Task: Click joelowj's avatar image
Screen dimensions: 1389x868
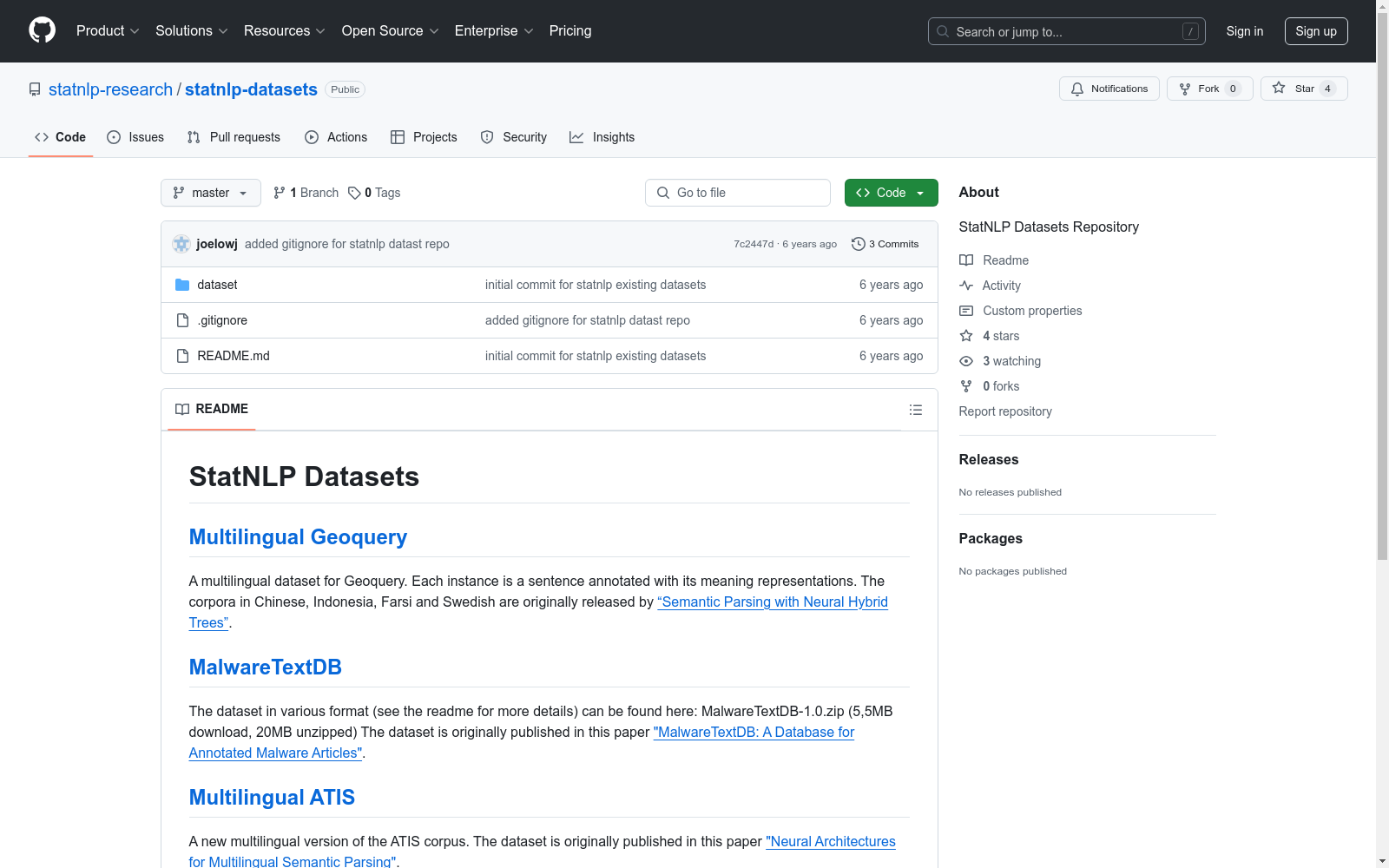Action: 181,244
